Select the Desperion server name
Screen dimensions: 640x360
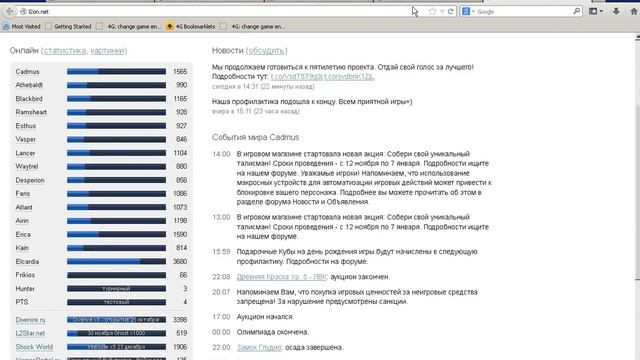point(30,180)
